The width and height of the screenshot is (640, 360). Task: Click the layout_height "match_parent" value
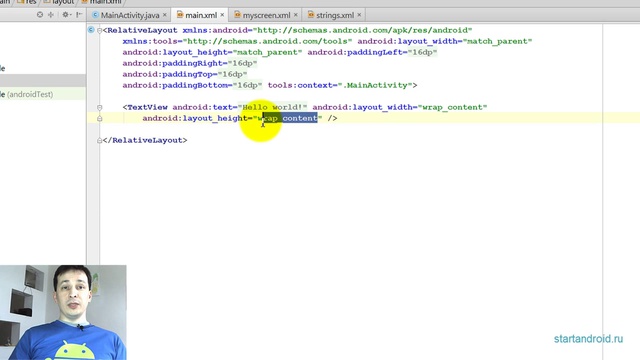click(267, 52)
